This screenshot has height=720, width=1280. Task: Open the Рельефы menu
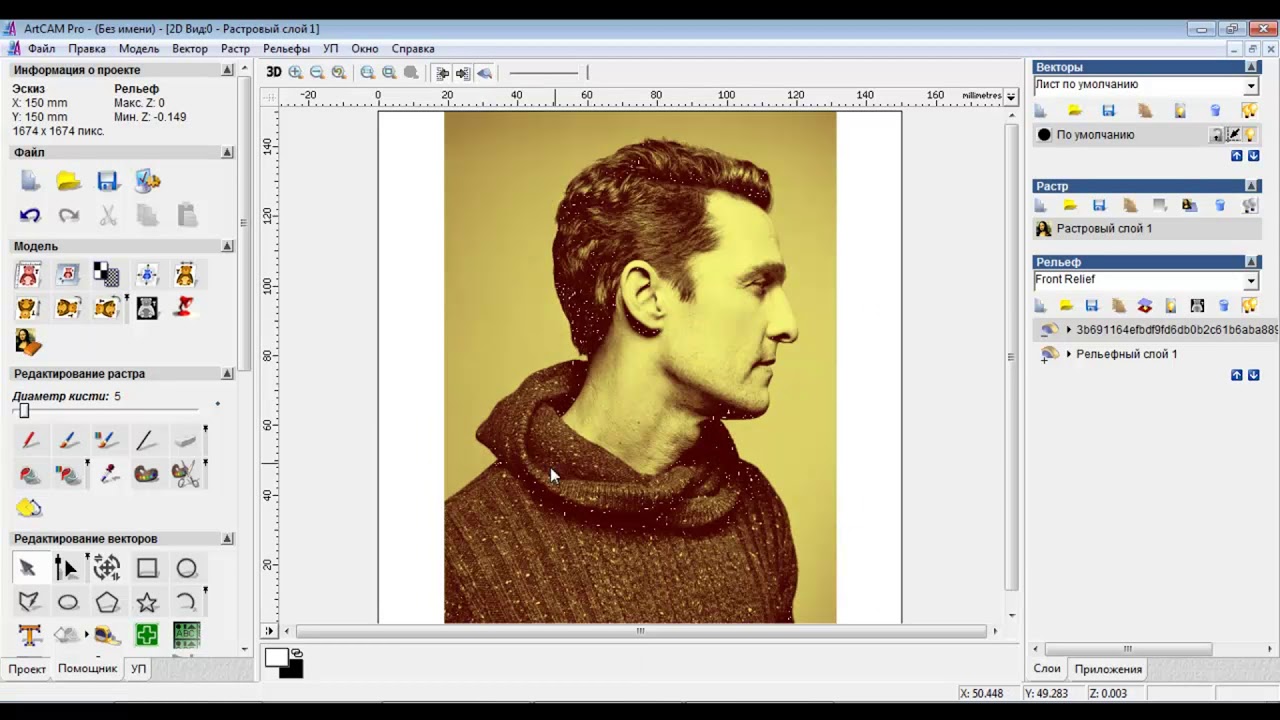[286, 48]
